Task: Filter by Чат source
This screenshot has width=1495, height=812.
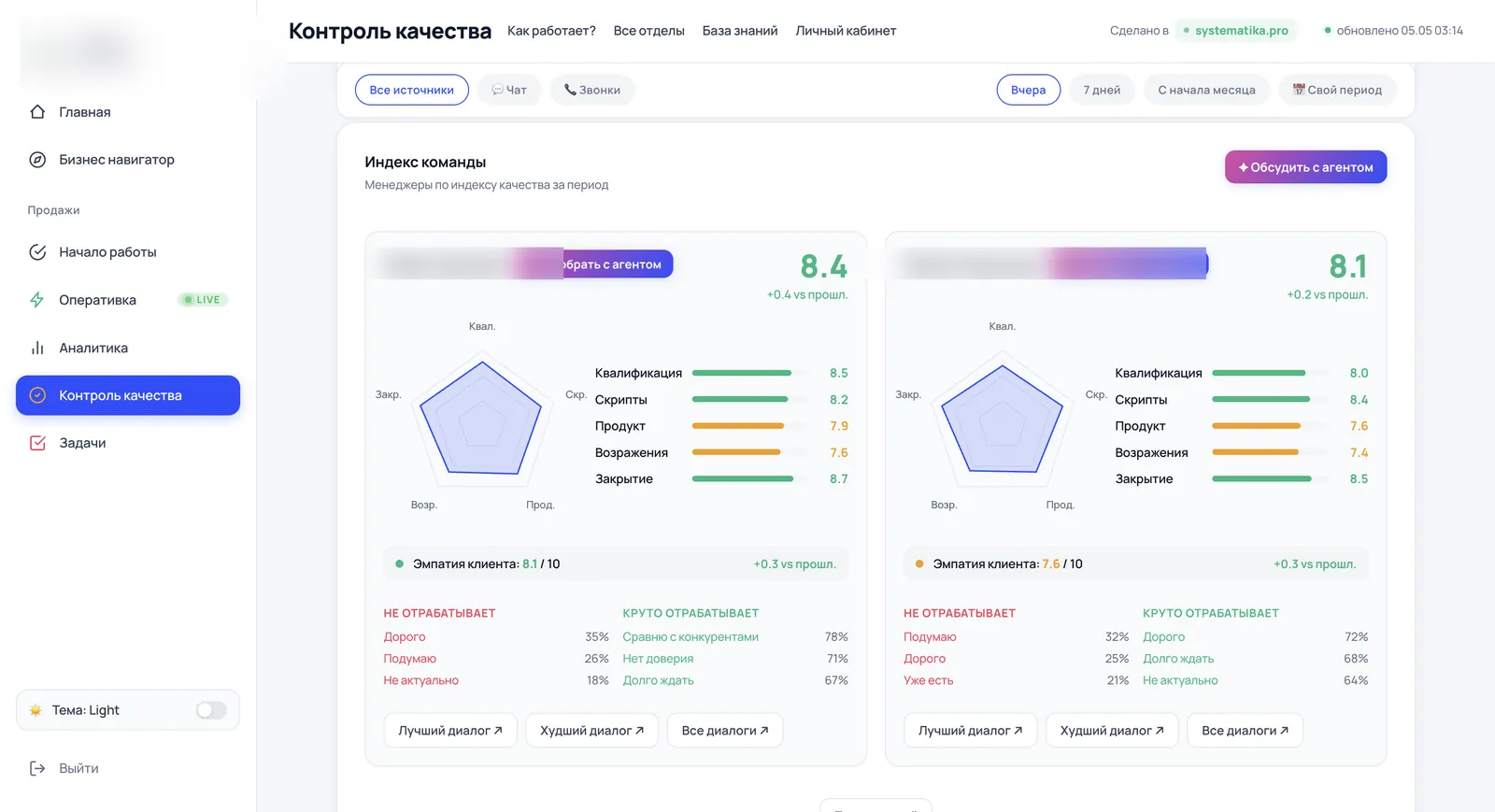Action: click(x=509, y=90)
